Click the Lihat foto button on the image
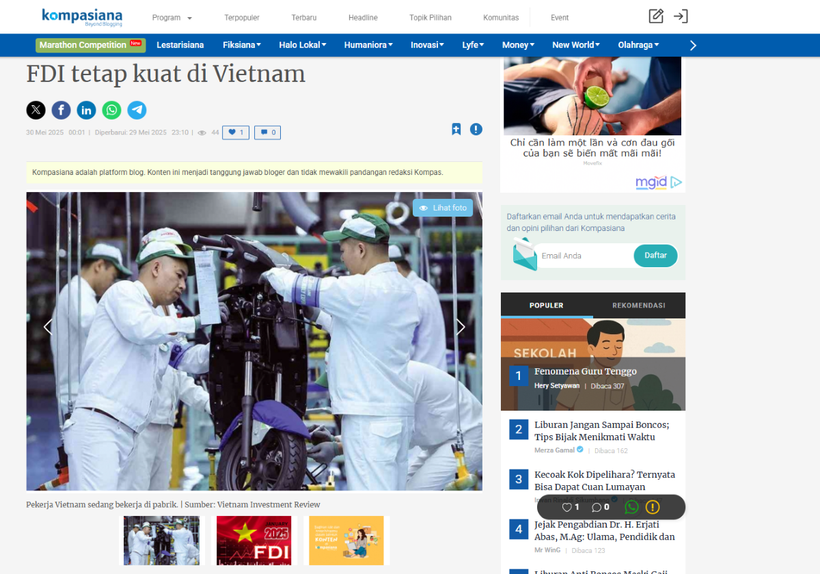The image size is (820, 574). [443, 208]
